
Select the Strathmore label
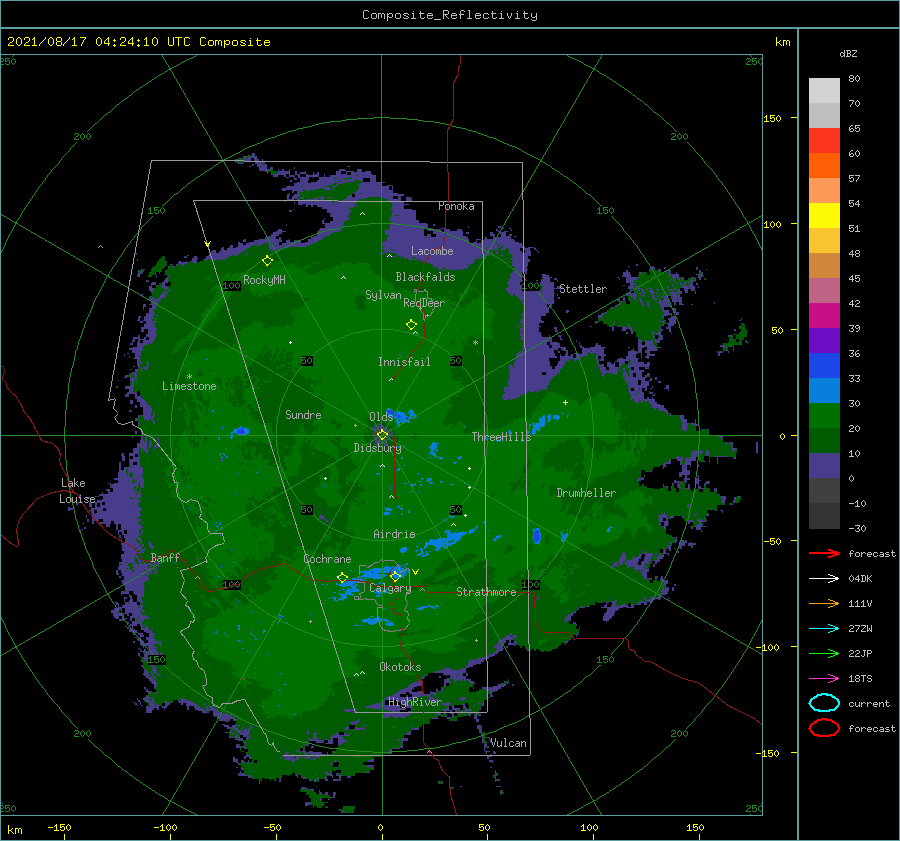(486, 592)
